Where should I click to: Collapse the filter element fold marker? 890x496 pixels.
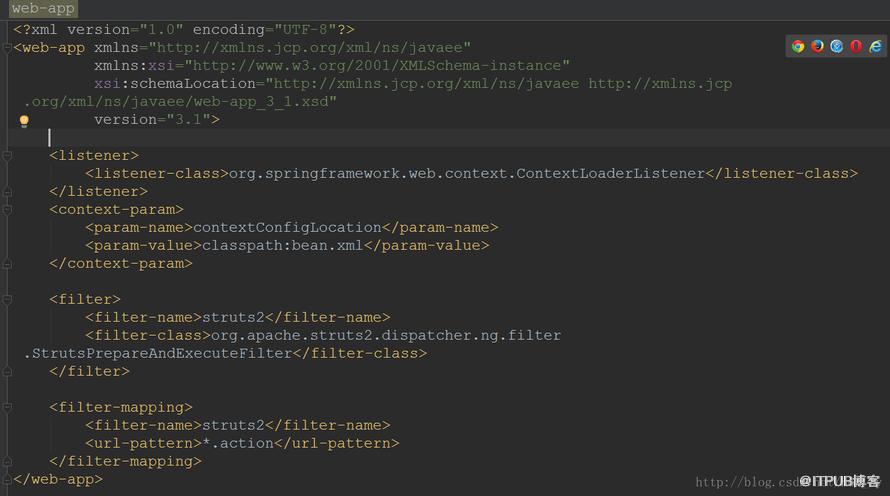7,300
